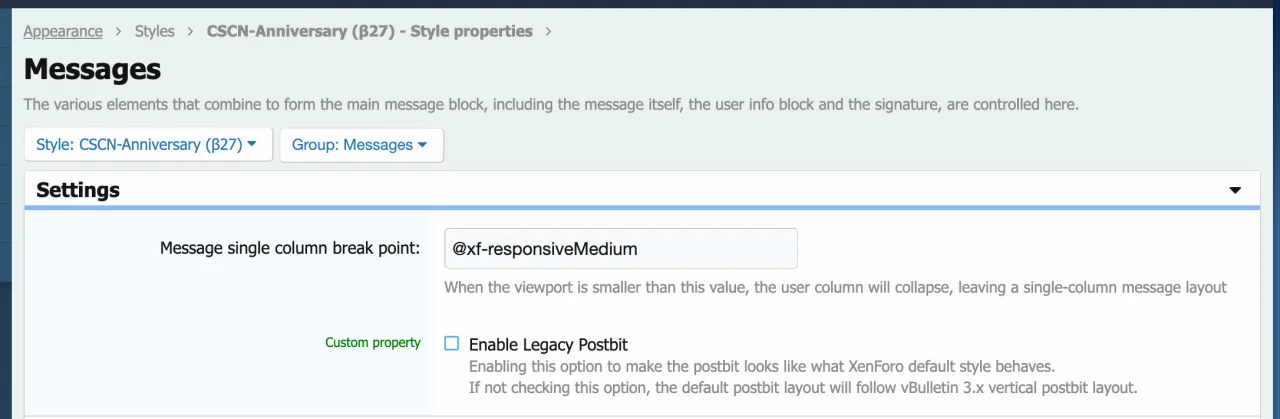The height and width of the screenshot is (419, 1280).
Task: Click the Appearance breadcrumb link
Action: pyautogui.click(x=63, y=31)
